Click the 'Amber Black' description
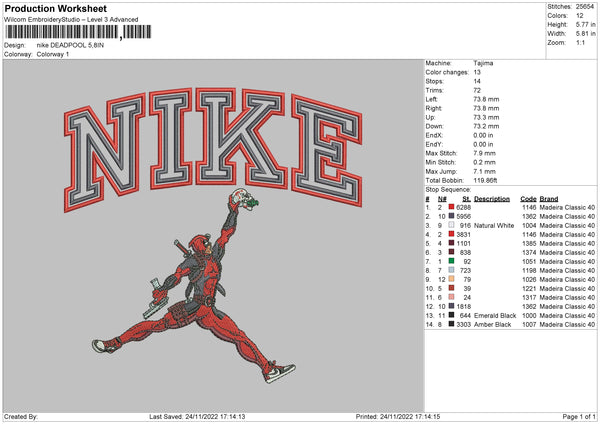The height and width of the screenshot is (424, 600). [492, 325]
